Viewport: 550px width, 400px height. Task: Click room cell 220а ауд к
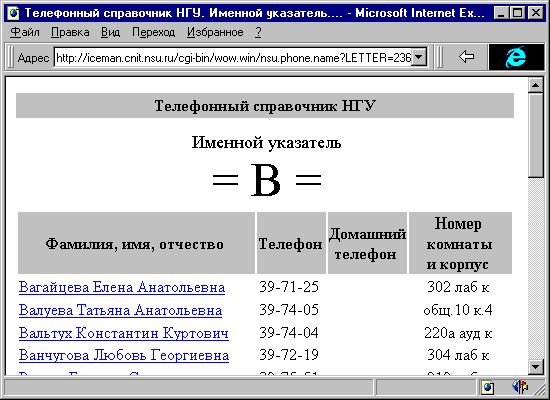coord(458,333)
